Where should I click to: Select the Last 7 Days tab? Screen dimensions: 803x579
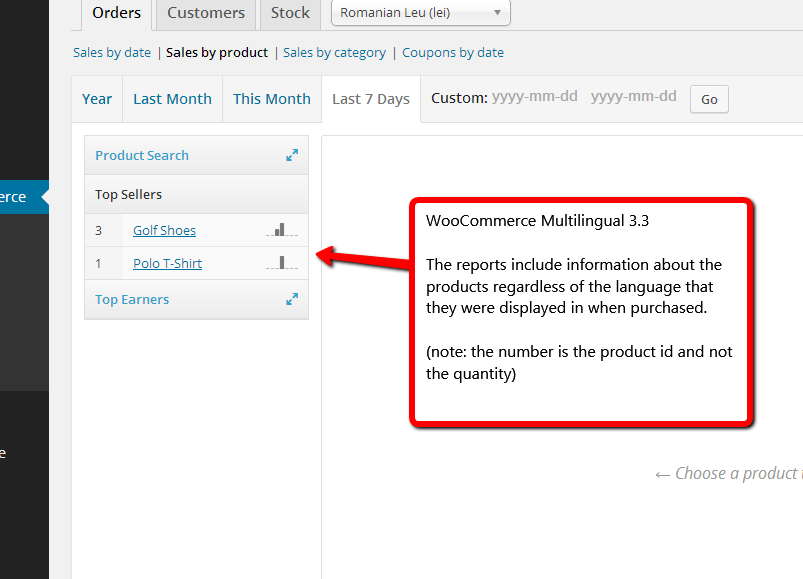[x=371, y=99]
